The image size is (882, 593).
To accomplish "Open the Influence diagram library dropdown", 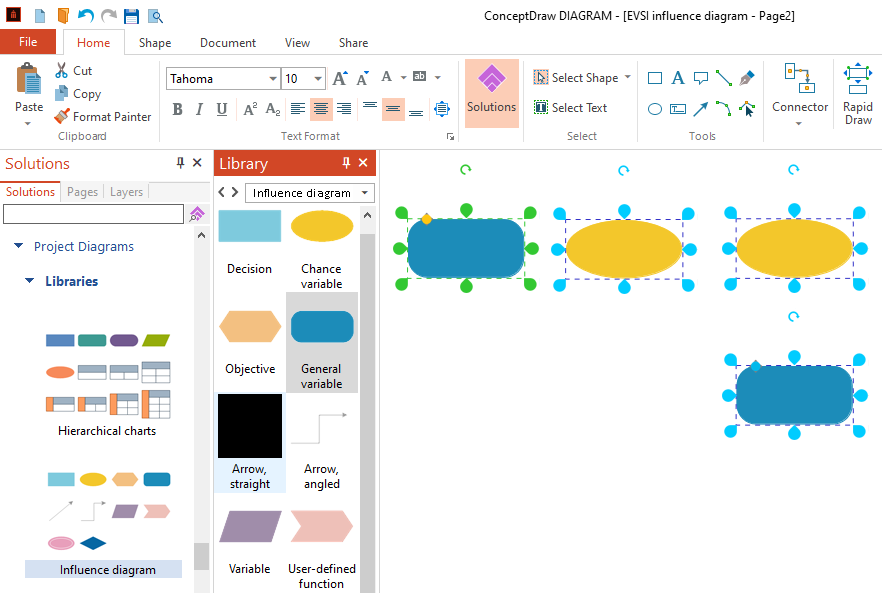I will point(364,193).
